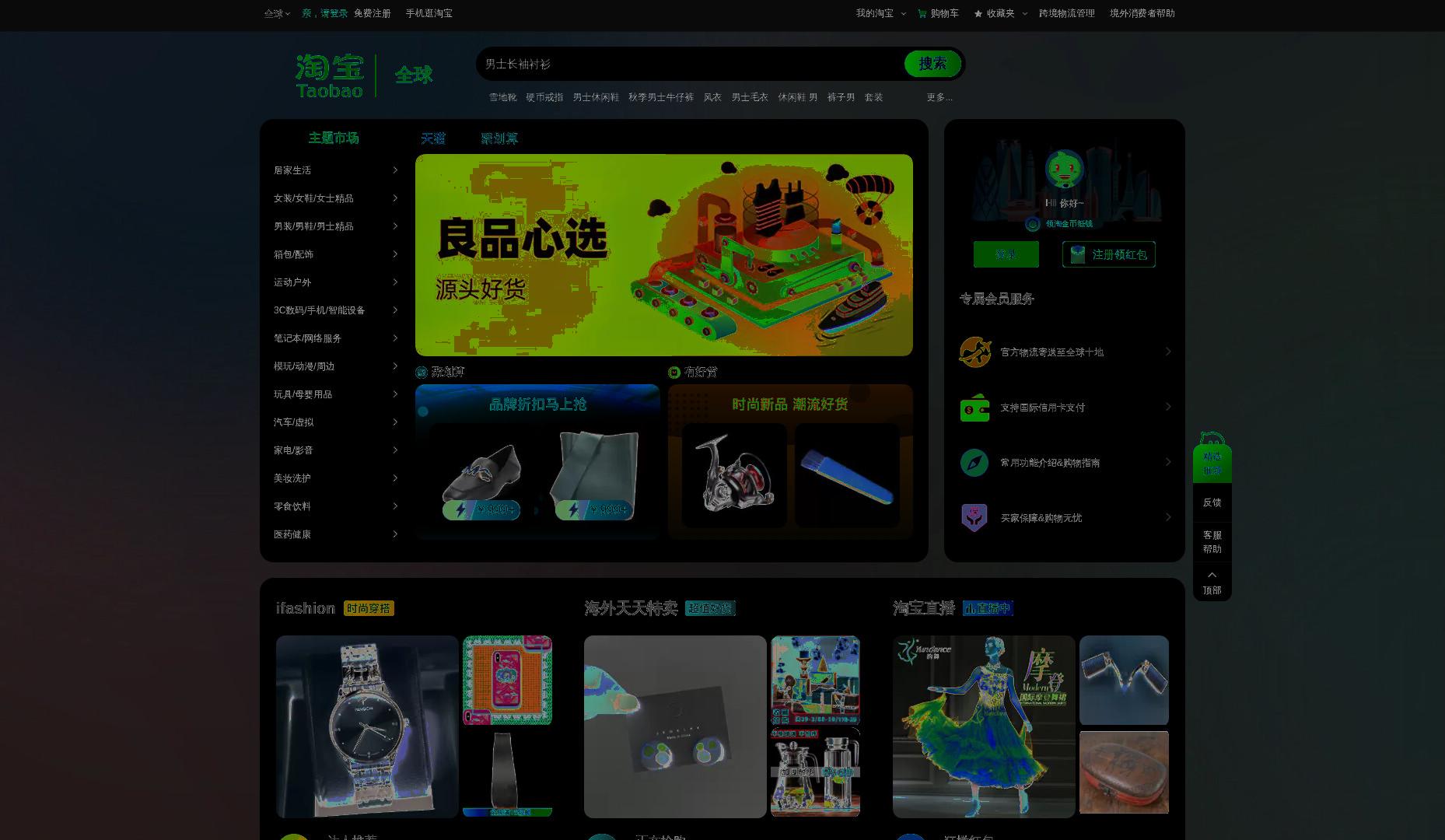
Task: Click the favorites star icon
Action: tap(978, 13)
